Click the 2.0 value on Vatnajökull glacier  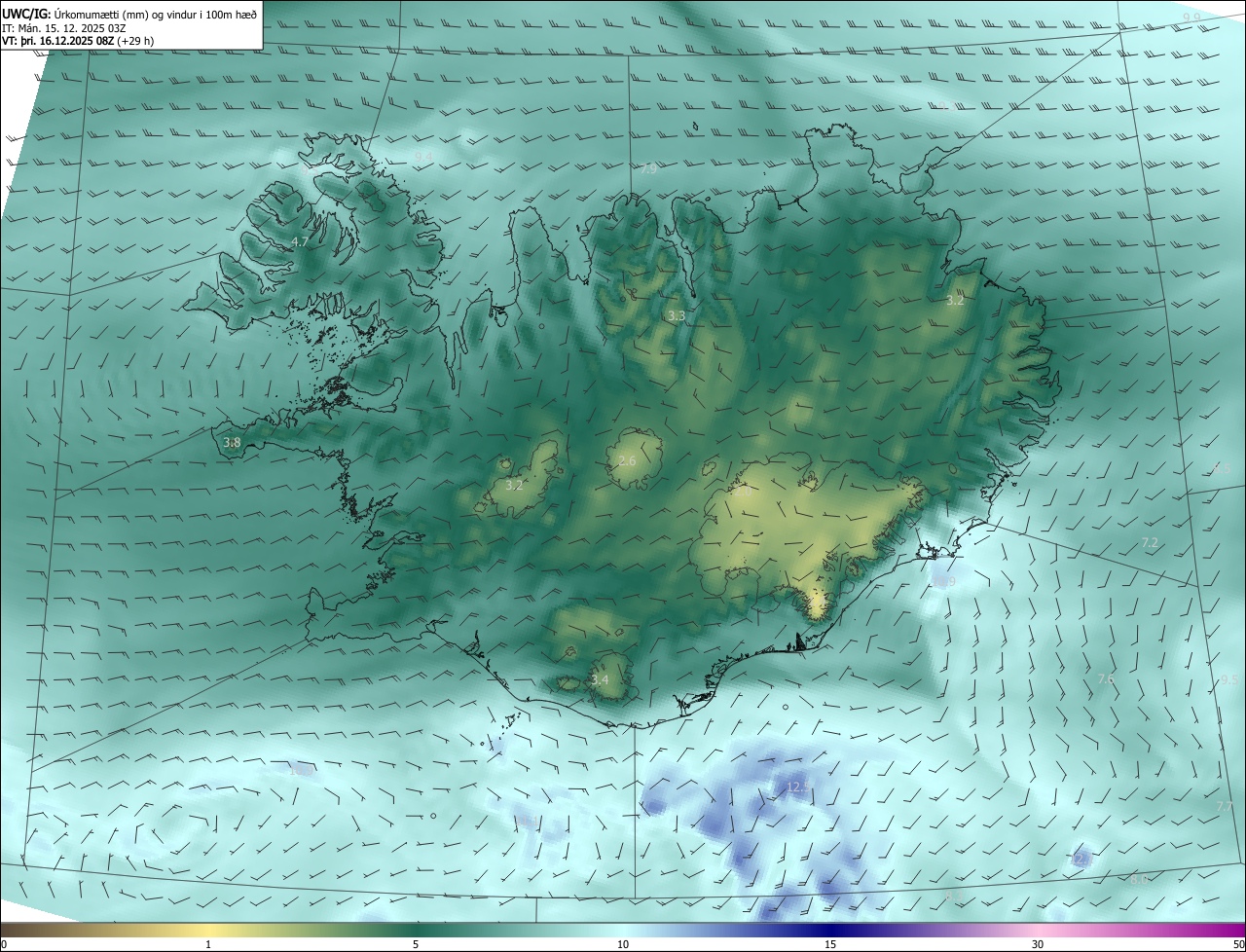[x=742, y=492]
